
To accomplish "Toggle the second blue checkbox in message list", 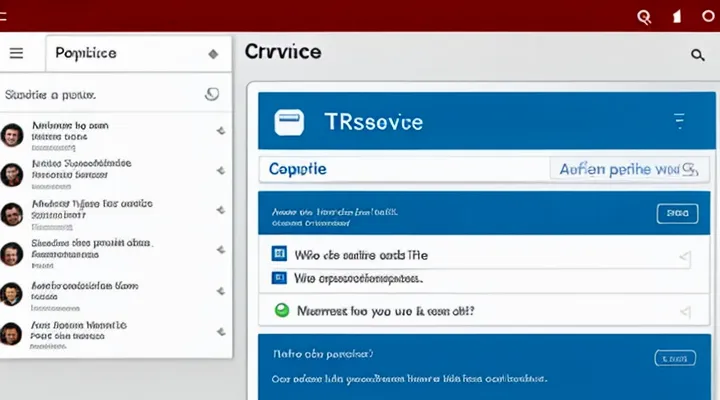I will (280, 279).
